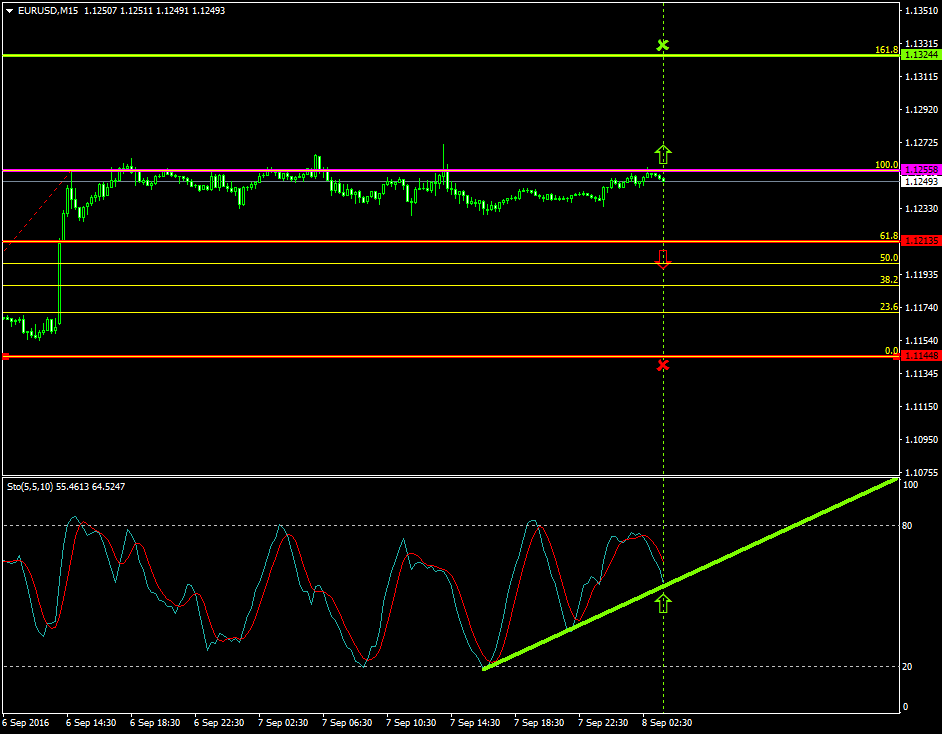Viewport: 942px width, 734px height.
Task: Select the green 1.13244 price label
Action: (x=920, y=55)
